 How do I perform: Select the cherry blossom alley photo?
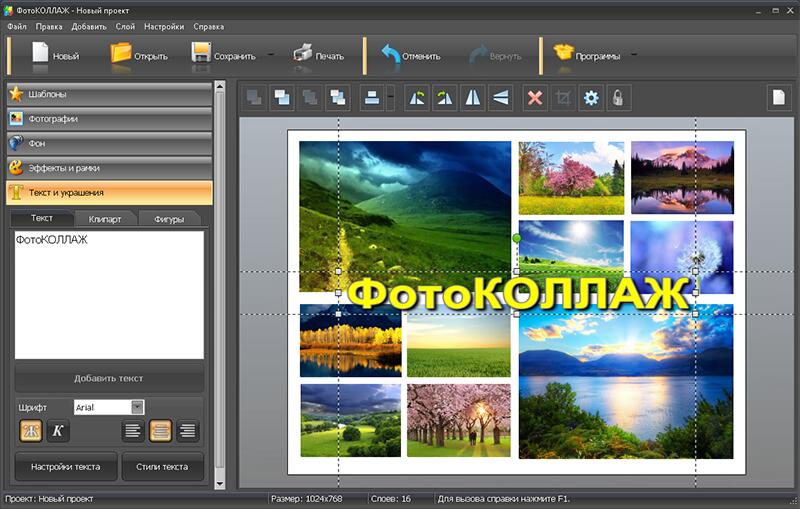(458, 420)
